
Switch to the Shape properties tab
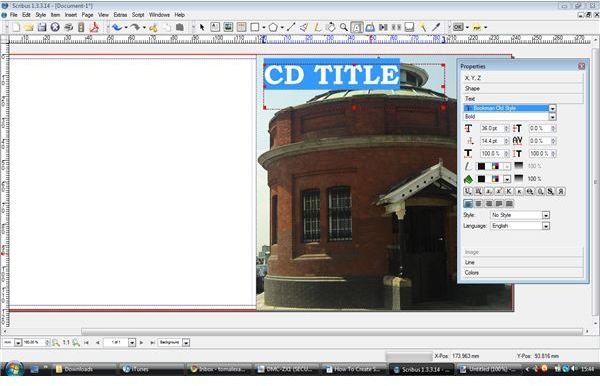(x=522, y=88)
